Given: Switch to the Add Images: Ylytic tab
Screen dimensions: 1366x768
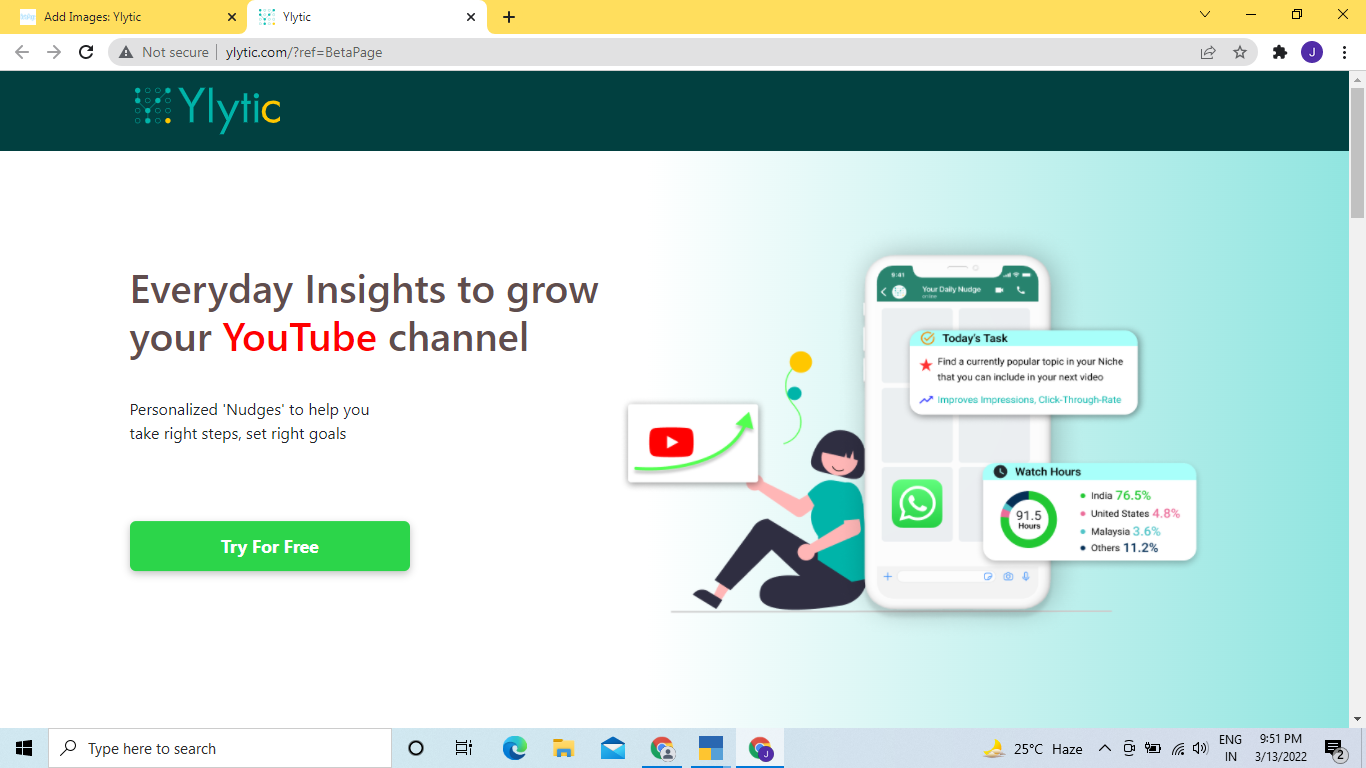Looking at the screenshot, I should [124, 17].
